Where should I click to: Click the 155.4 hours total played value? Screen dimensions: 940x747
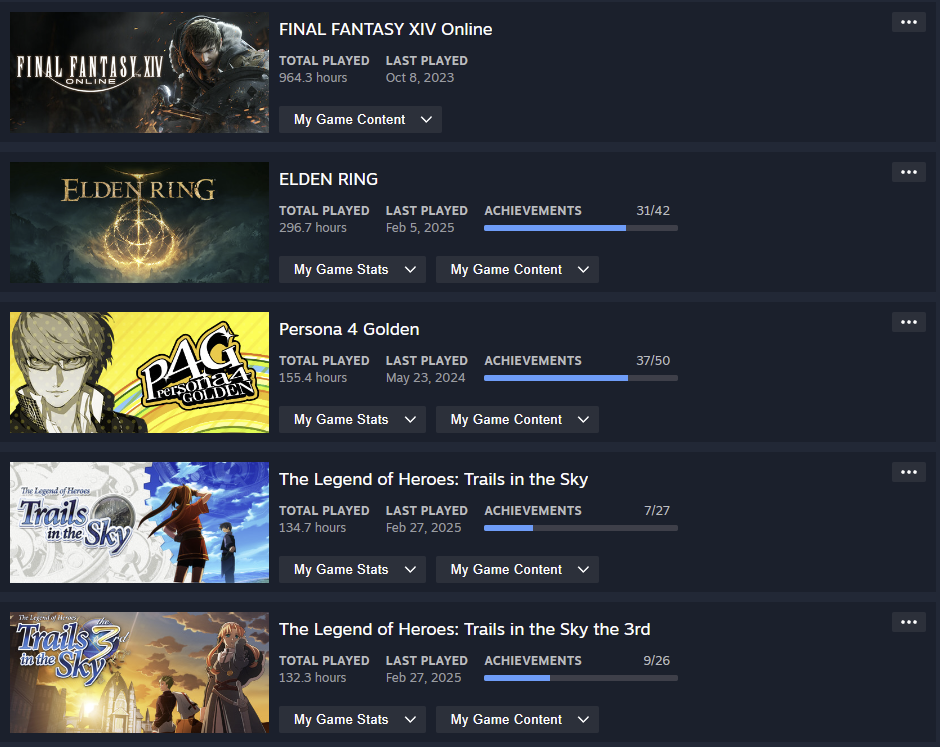tap(313, 377)
